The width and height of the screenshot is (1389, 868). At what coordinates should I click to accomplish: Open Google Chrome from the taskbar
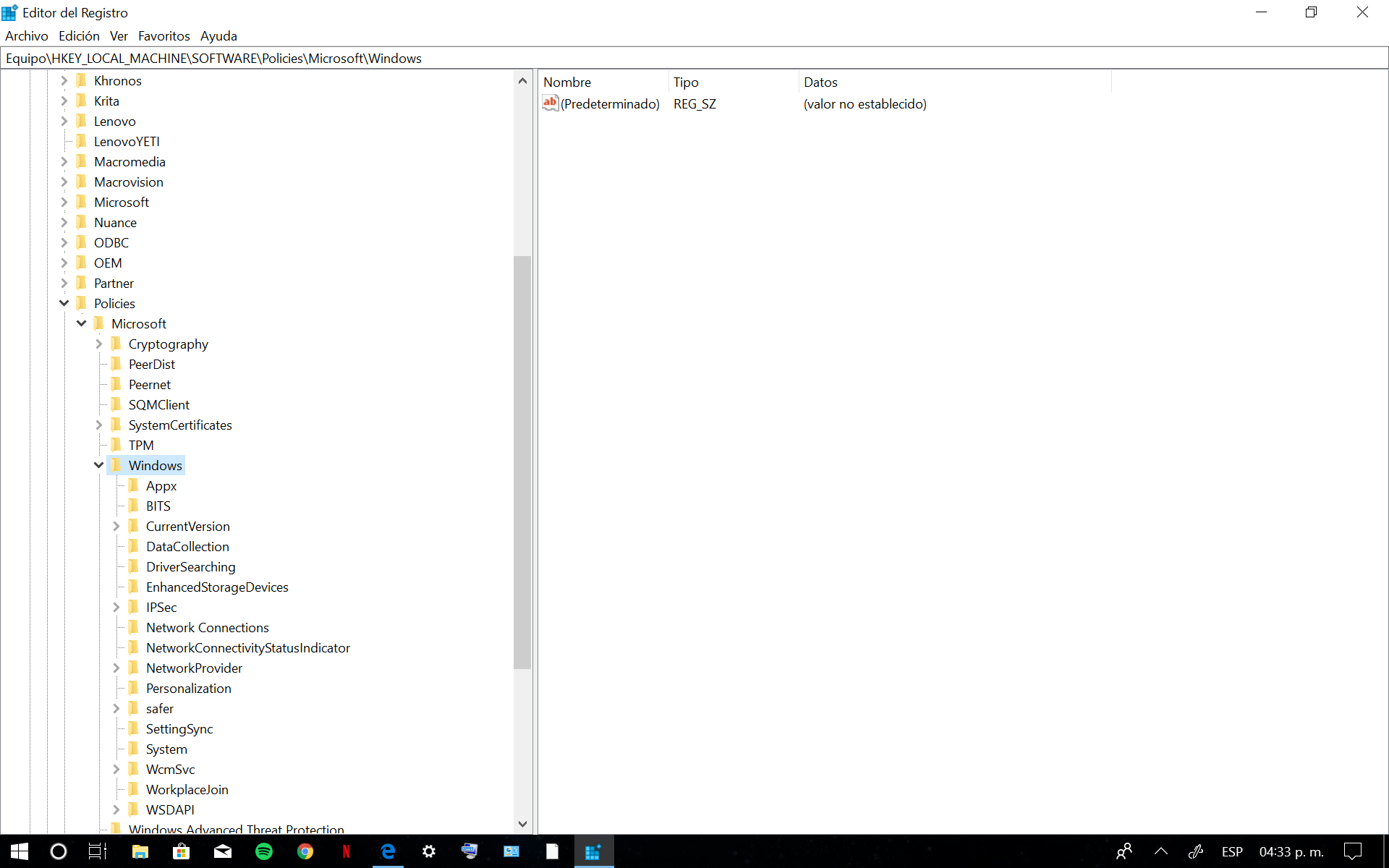pyautogui.click(x=305, y=851)
